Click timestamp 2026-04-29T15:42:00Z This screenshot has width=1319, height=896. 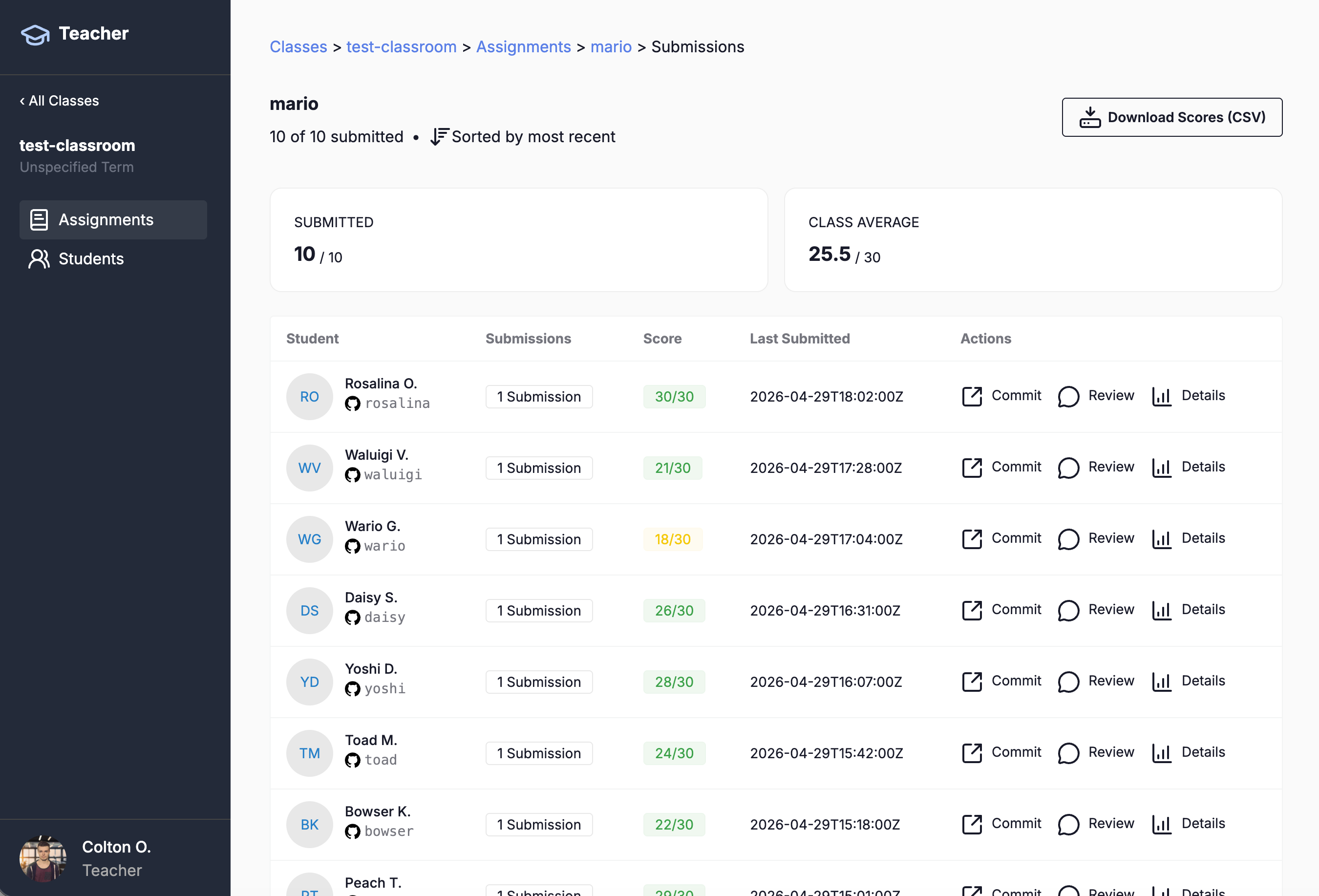click(x=827, y=753)
